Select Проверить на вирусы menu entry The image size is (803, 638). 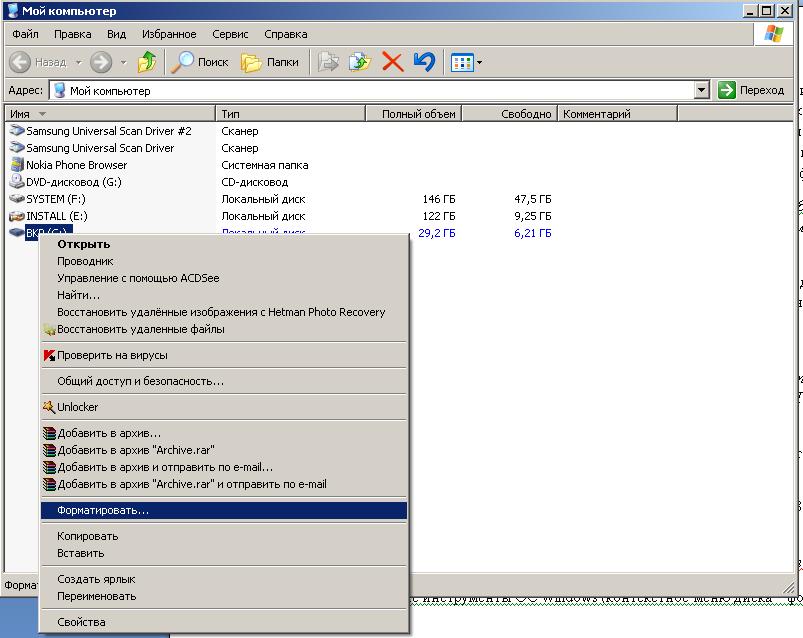point(112,355)
